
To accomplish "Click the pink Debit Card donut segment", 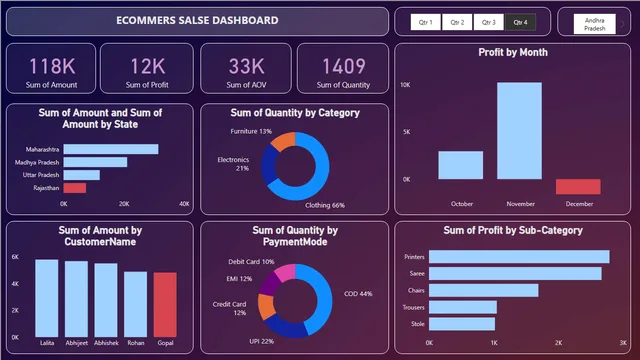I will pyautogui.click(x=287, y=272).
